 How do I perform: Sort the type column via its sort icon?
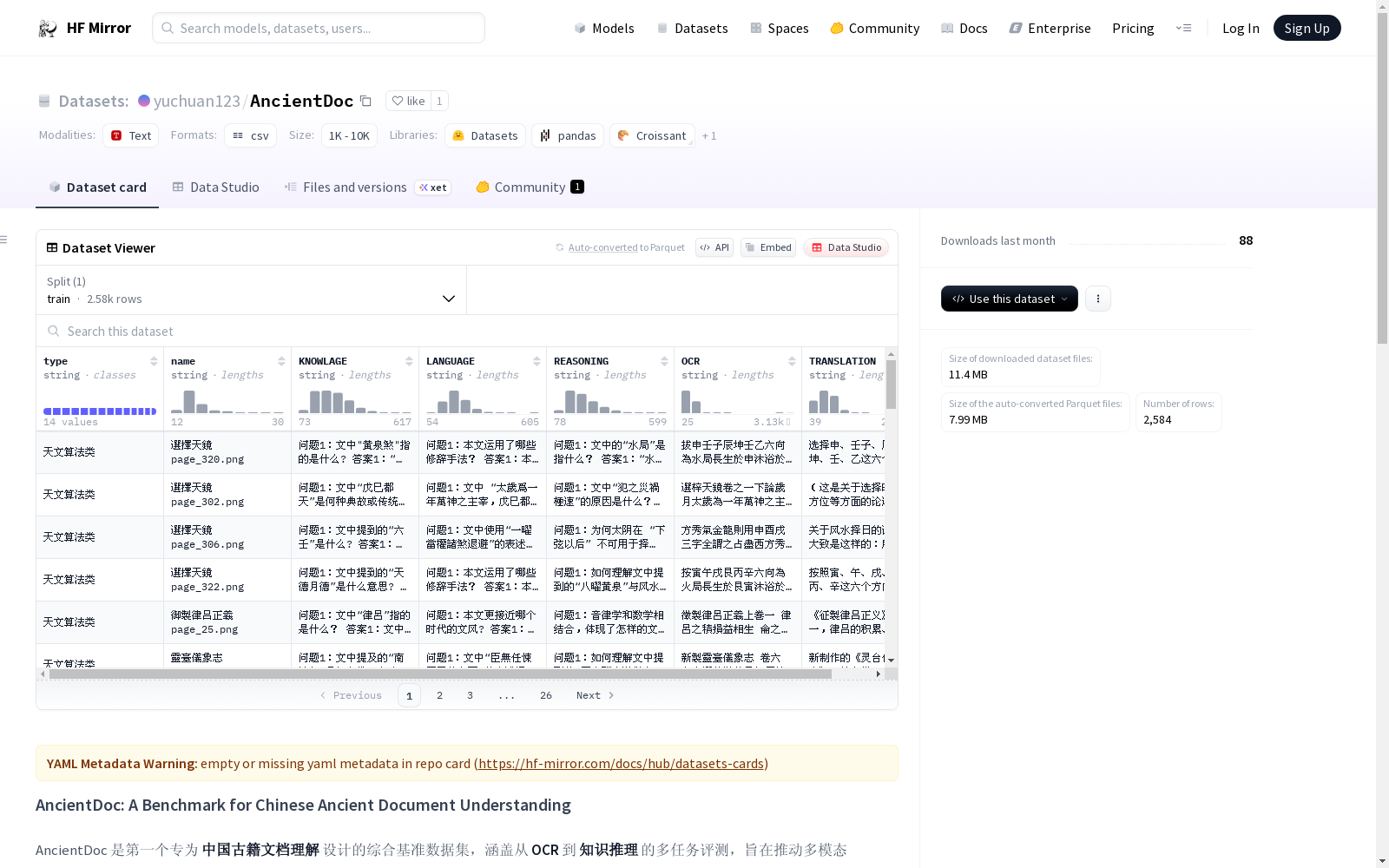point(154,361)
